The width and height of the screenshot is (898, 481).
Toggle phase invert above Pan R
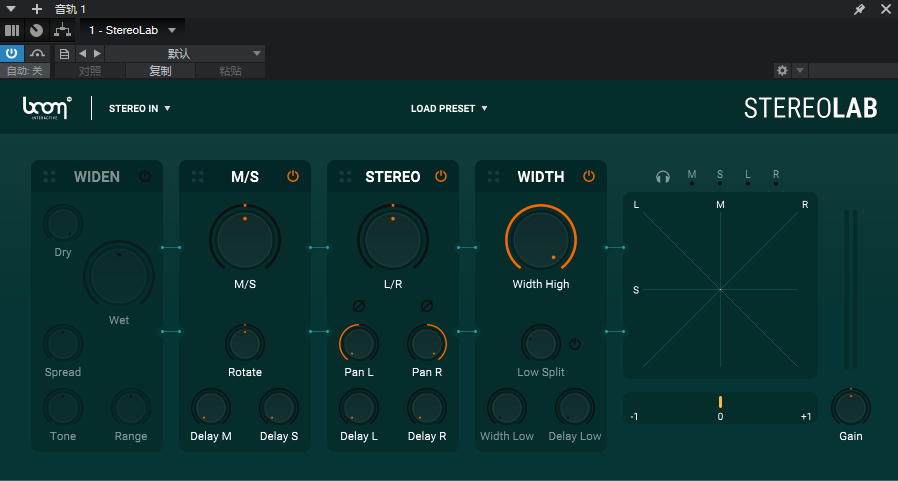(427, 307)
